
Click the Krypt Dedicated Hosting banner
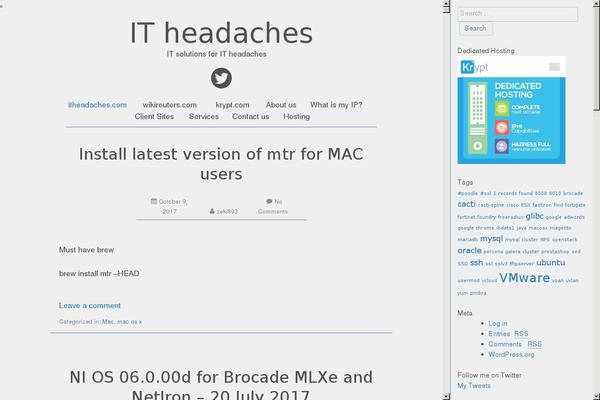[x=511, y=110]
